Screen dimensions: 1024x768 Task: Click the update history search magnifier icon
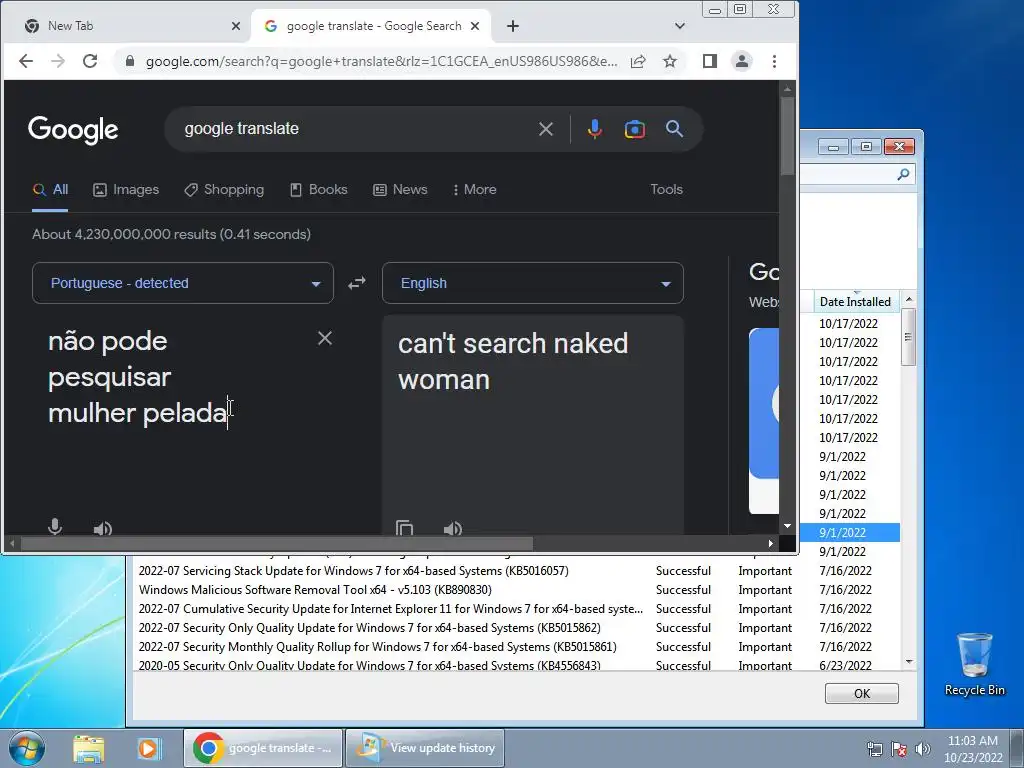[x=904, y=174]
